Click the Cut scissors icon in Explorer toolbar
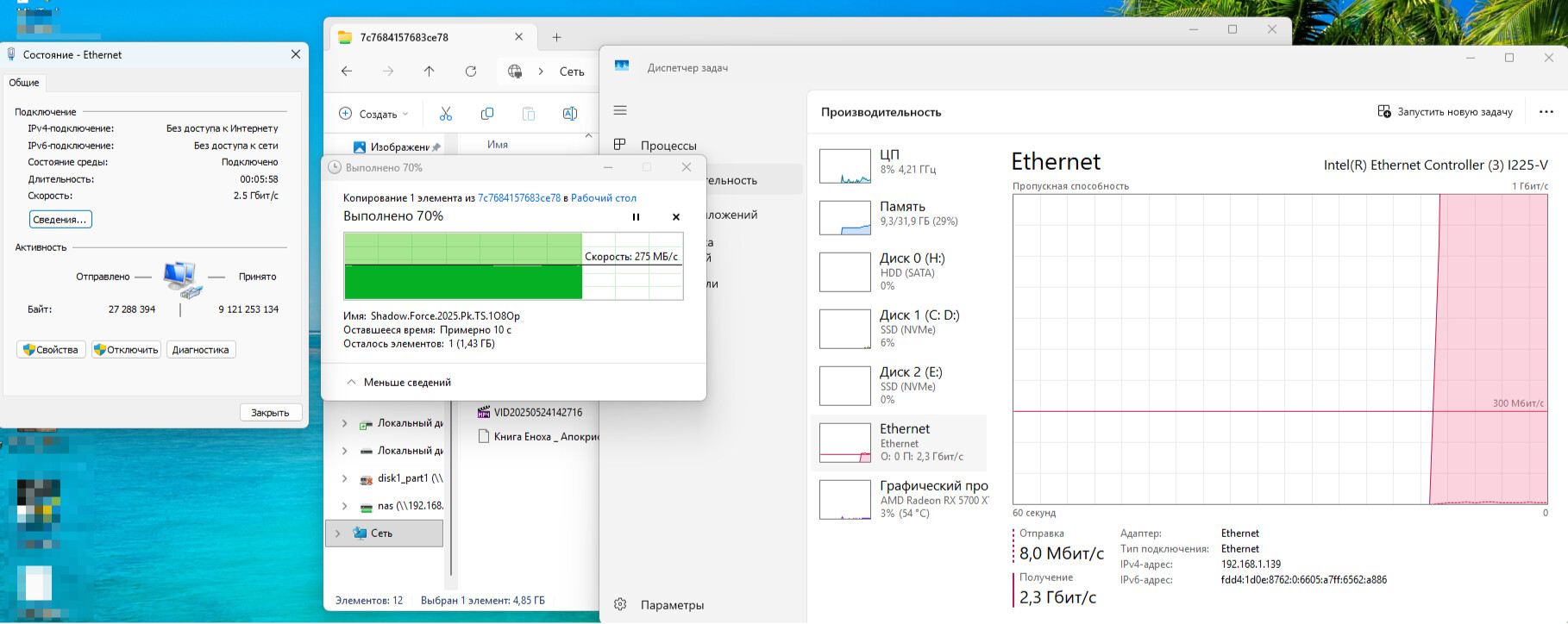 445,114
